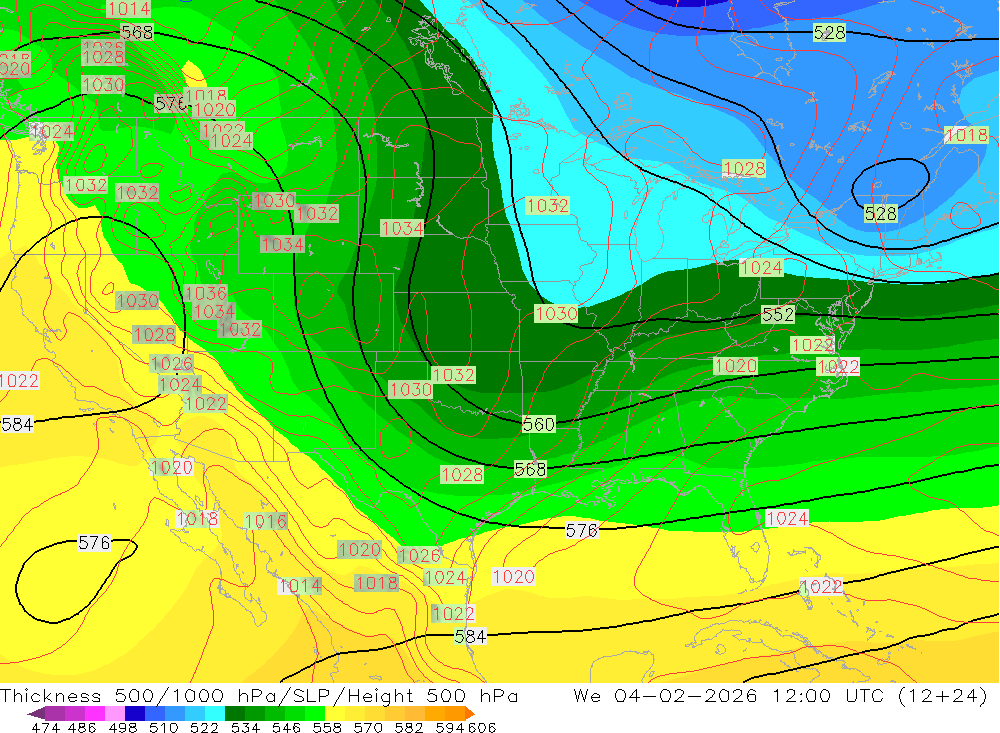Click the legend value 558
Viewport: 1000px width, 733px height.
point(327,727)
